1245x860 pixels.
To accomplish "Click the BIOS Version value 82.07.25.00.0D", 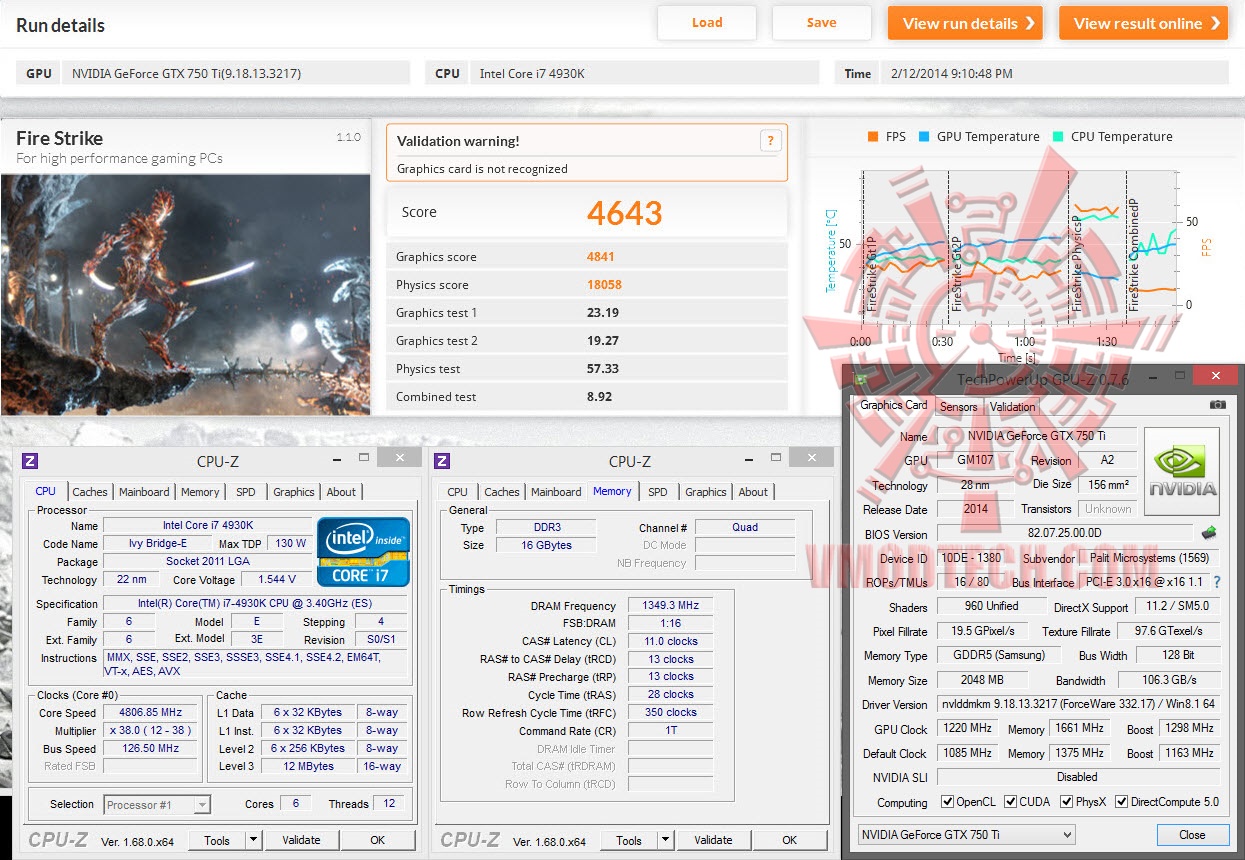I will [1065, 534].
